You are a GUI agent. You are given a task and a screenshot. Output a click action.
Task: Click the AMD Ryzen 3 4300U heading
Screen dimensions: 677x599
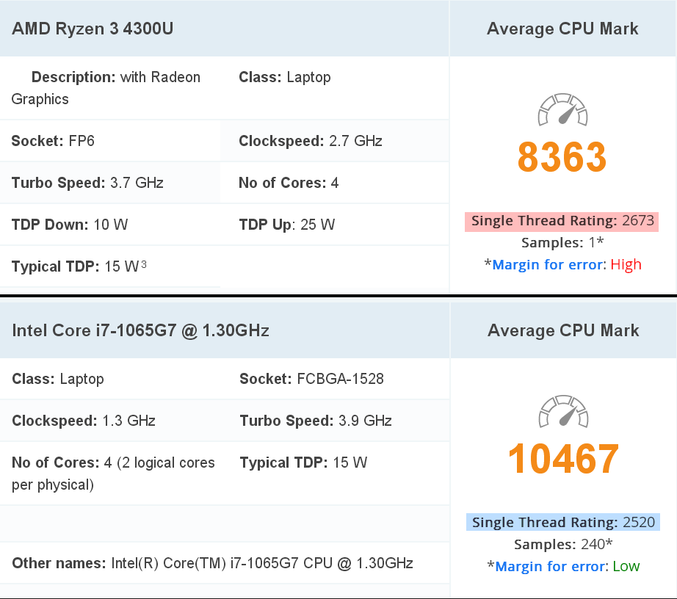(93, 28)
